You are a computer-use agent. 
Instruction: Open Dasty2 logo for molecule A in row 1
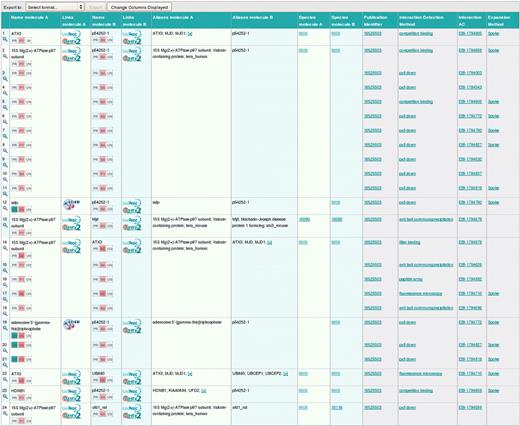[71, 41]
